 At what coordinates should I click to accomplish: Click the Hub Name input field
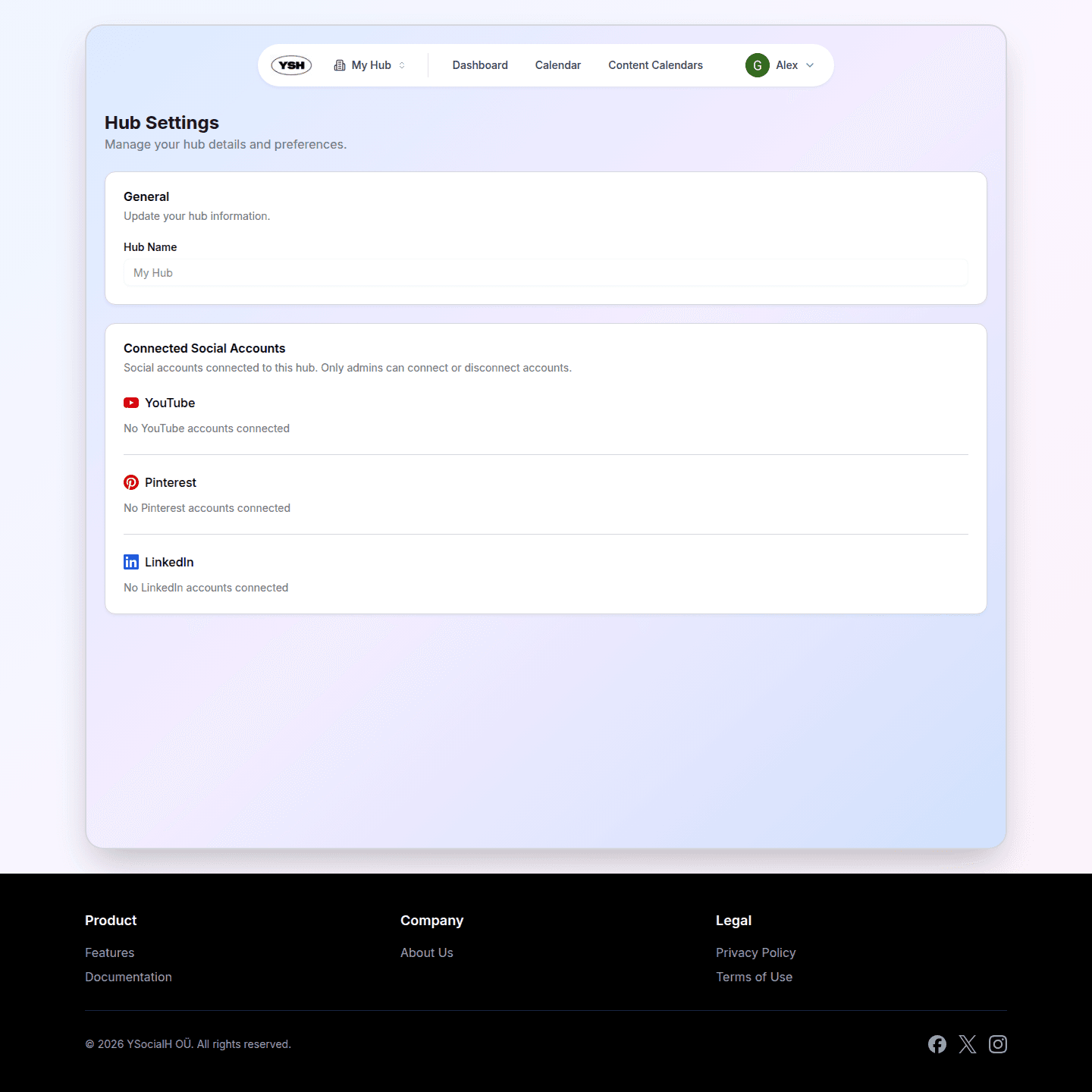(546, 273)
